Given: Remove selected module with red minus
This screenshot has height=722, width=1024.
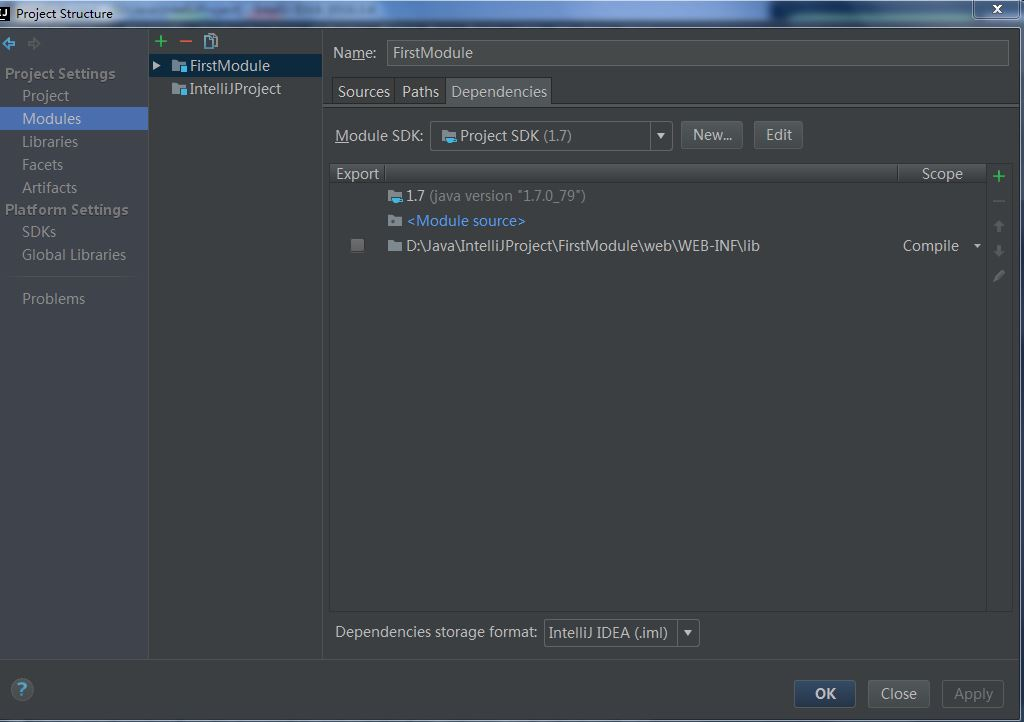Looking at the screenshot, I should click(x=185, y=42).
